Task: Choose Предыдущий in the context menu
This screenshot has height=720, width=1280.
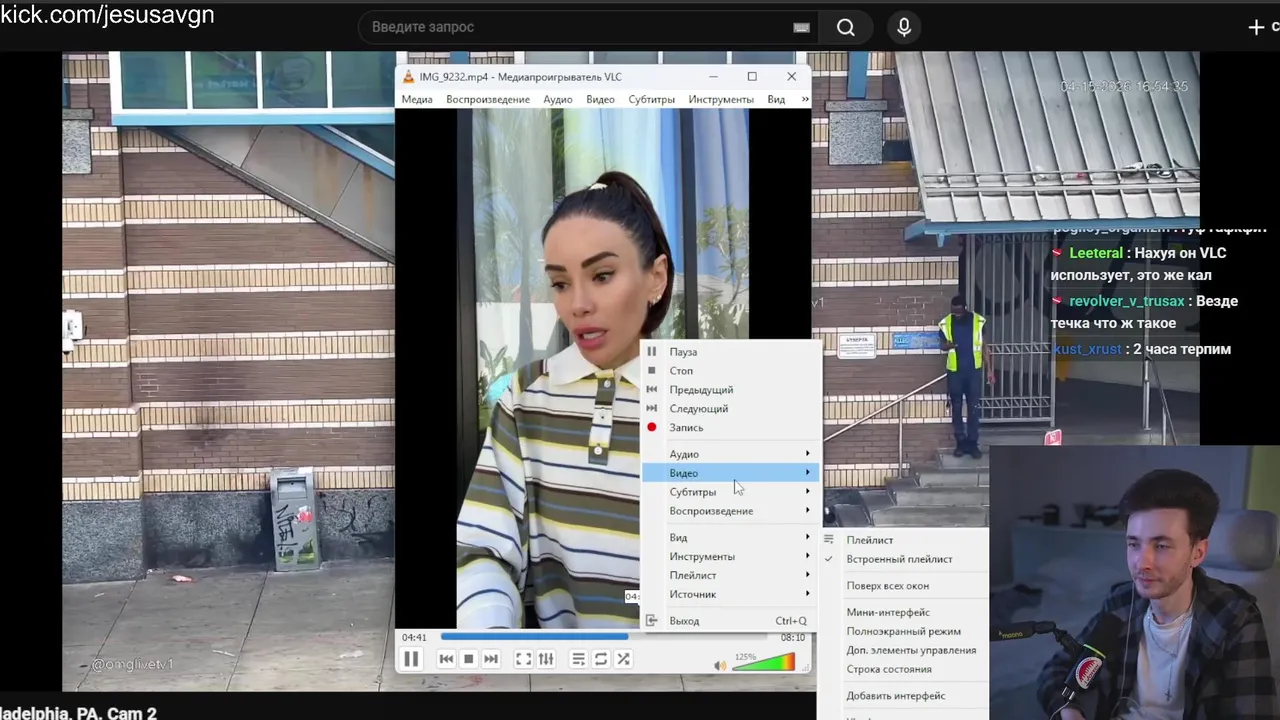Action: 730,390
